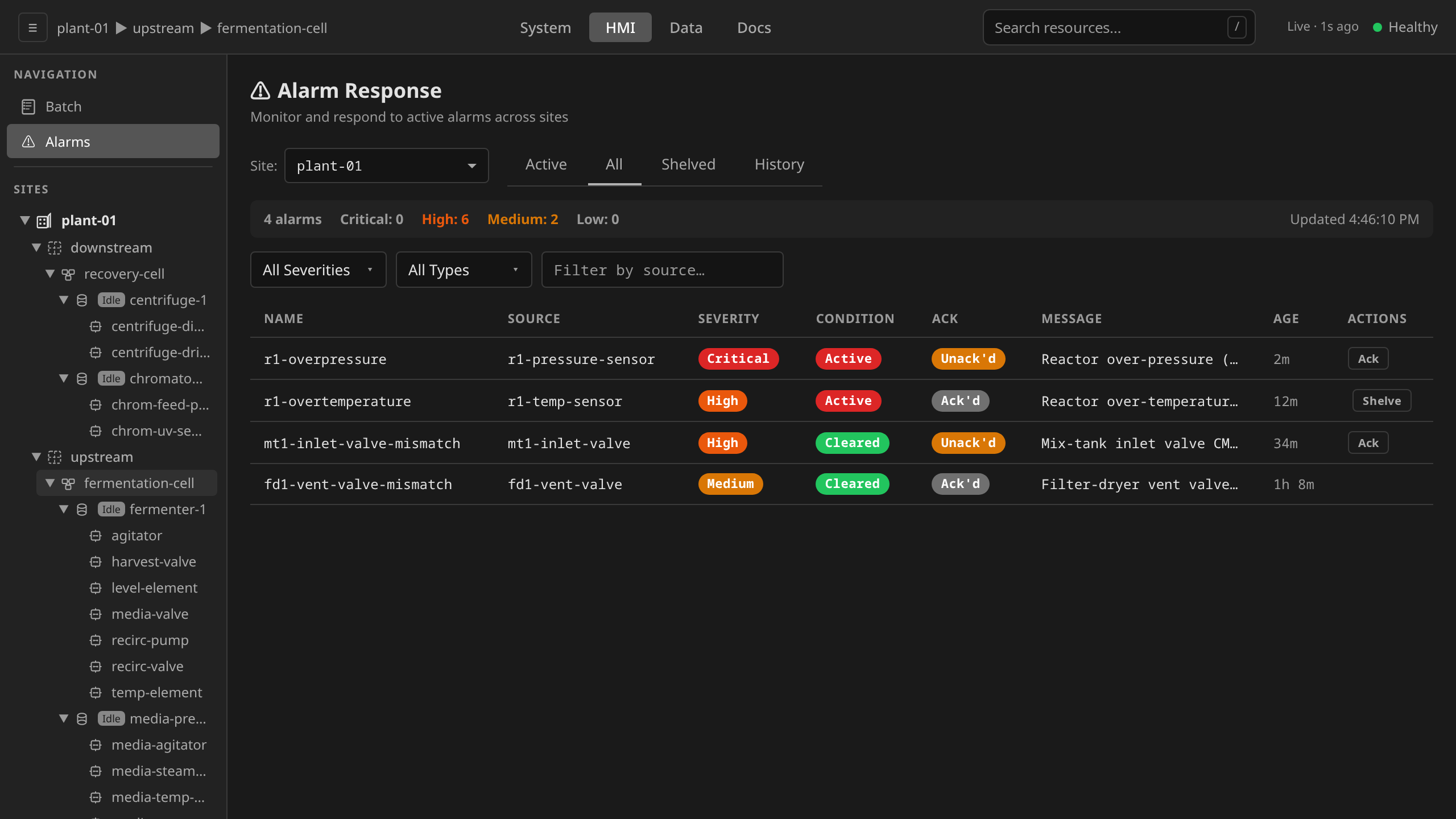
Task: Switch to the System top tab
Action: 545,27
